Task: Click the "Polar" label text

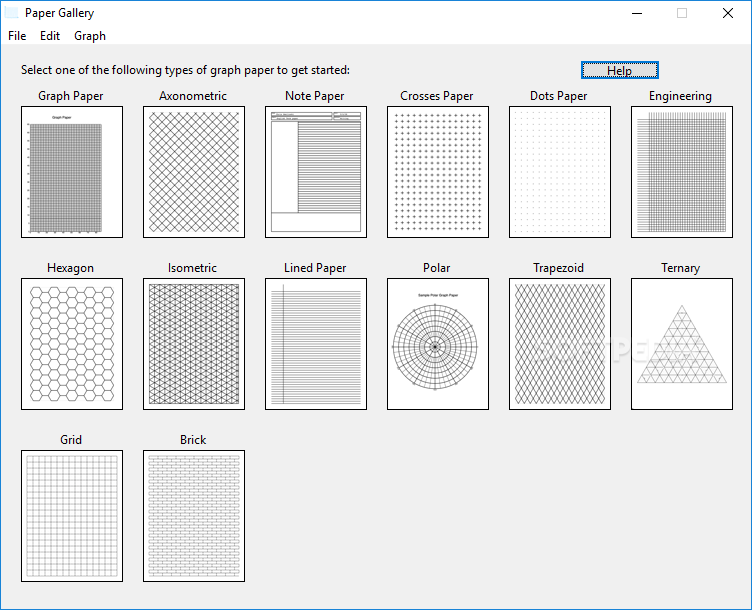Action: (x=436, y=268)
